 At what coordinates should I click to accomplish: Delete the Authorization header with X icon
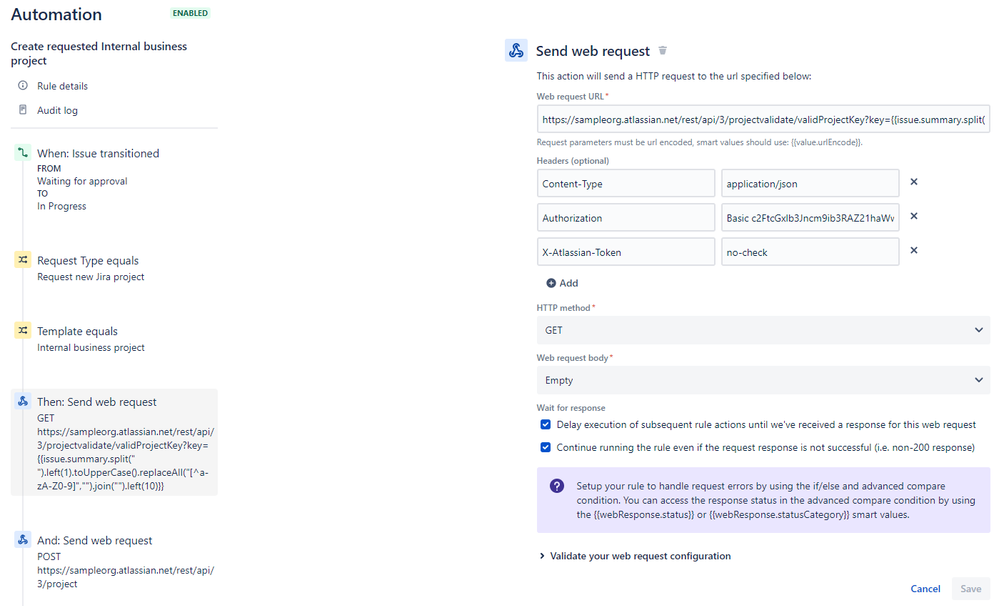pyautogui.click(x=913, y=217)
